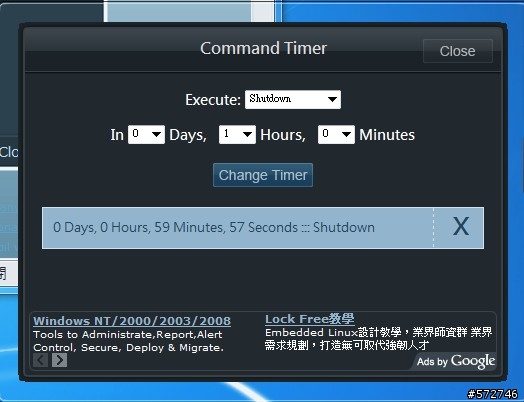
Task: Select the active countdown timer entry
Action: tap(238, 228)
